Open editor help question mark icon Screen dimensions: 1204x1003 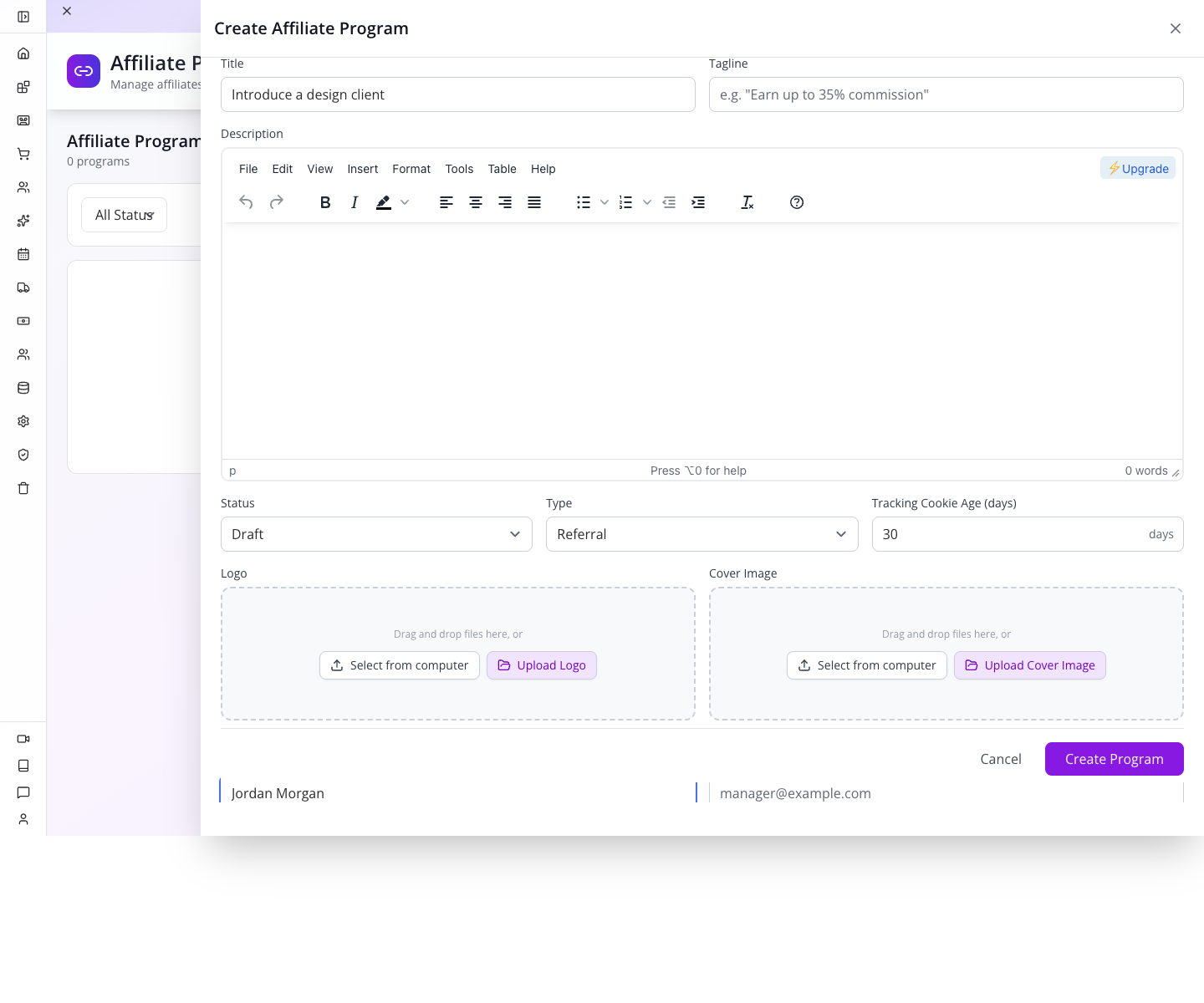(797, 202)
